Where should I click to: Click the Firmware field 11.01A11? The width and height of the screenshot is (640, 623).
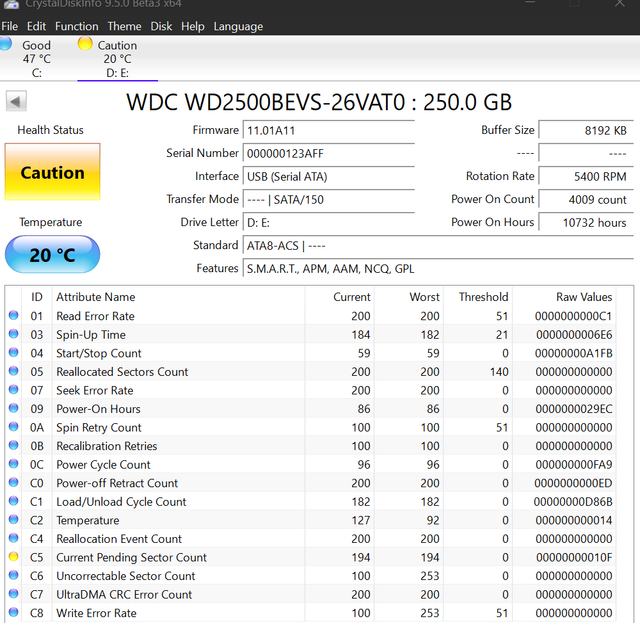pyautogui.click(x=329, y=131)
